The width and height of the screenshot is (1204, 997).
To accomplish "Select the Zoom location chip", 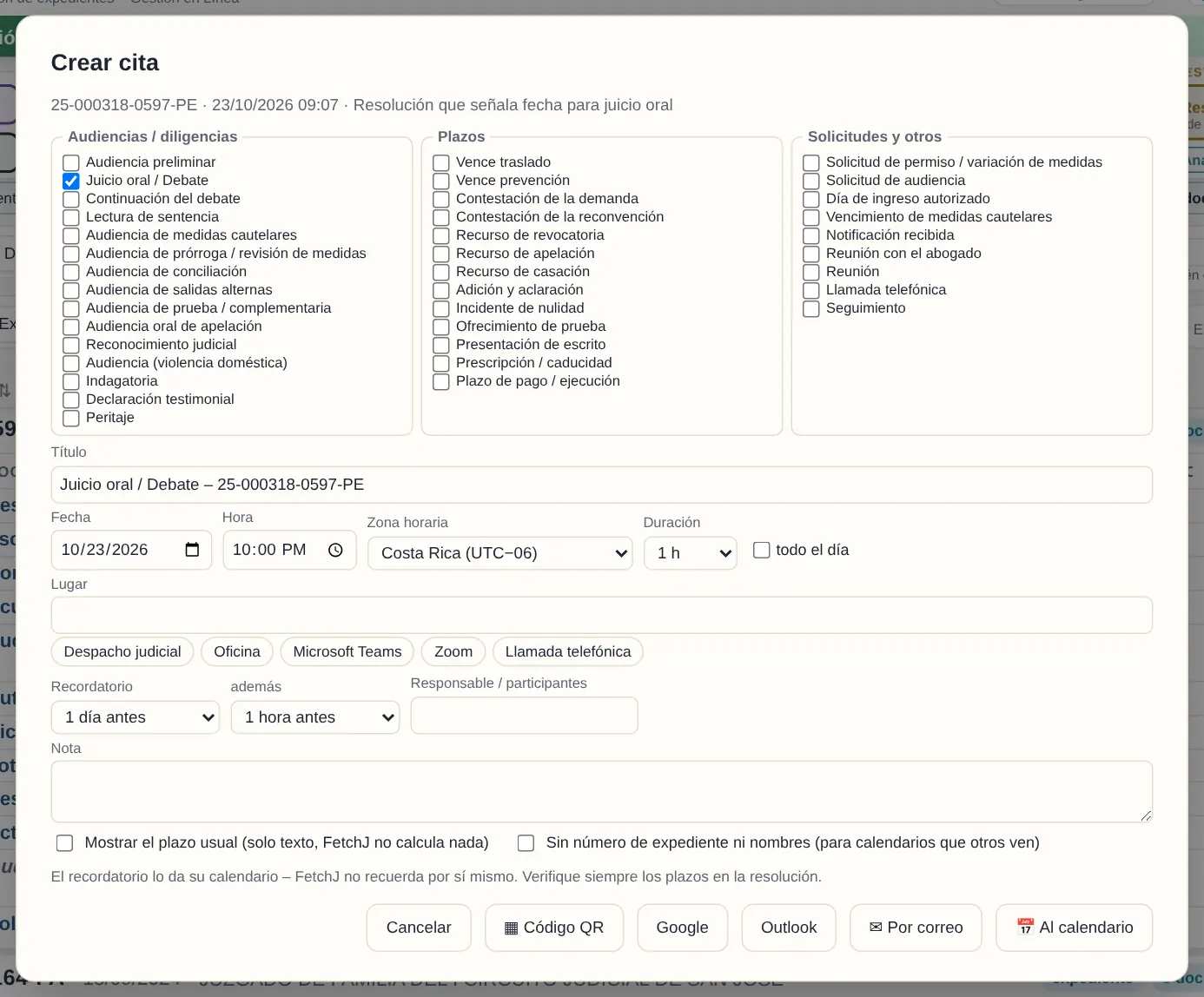I will [x=453, y=651].
